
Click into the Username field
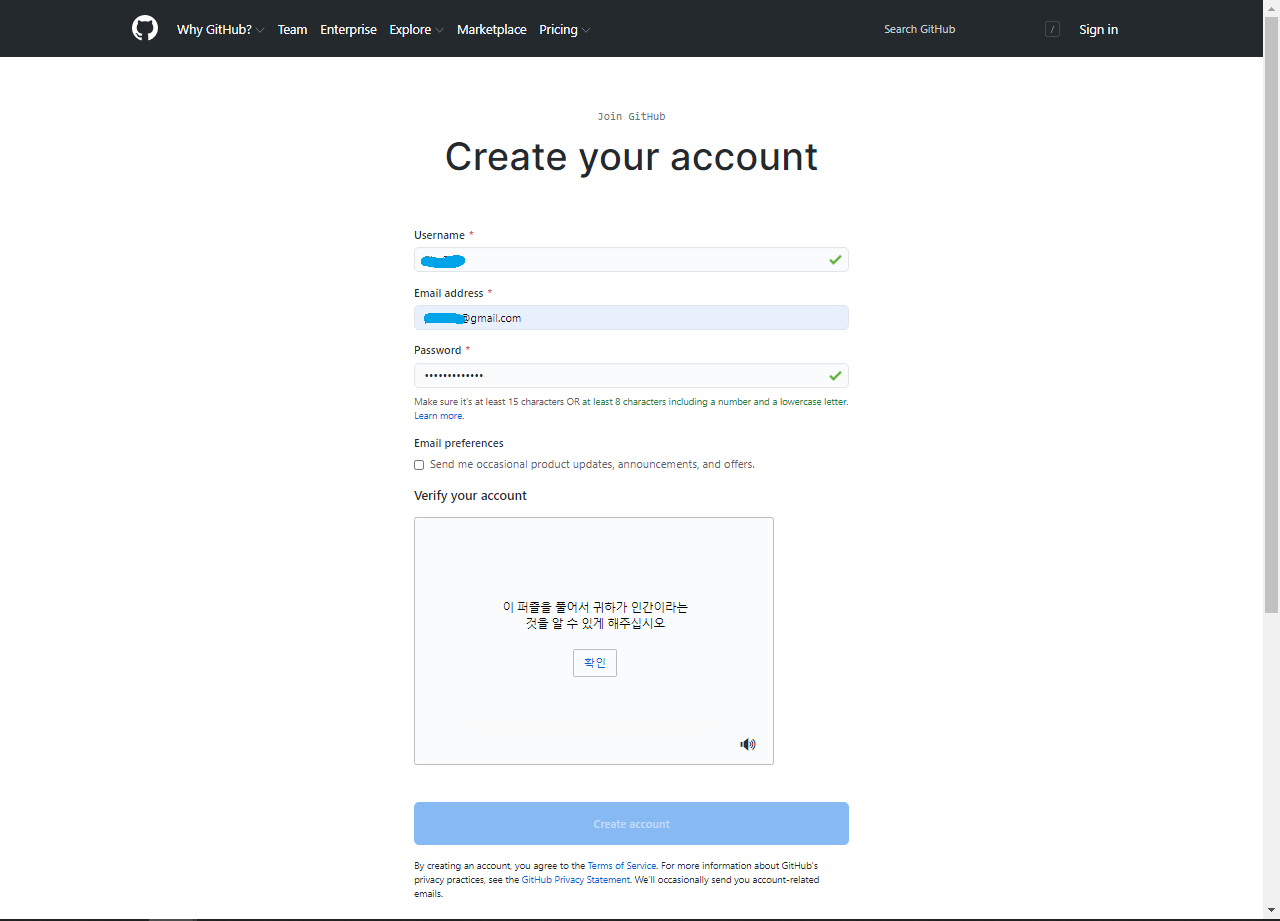tap(631, 260)
